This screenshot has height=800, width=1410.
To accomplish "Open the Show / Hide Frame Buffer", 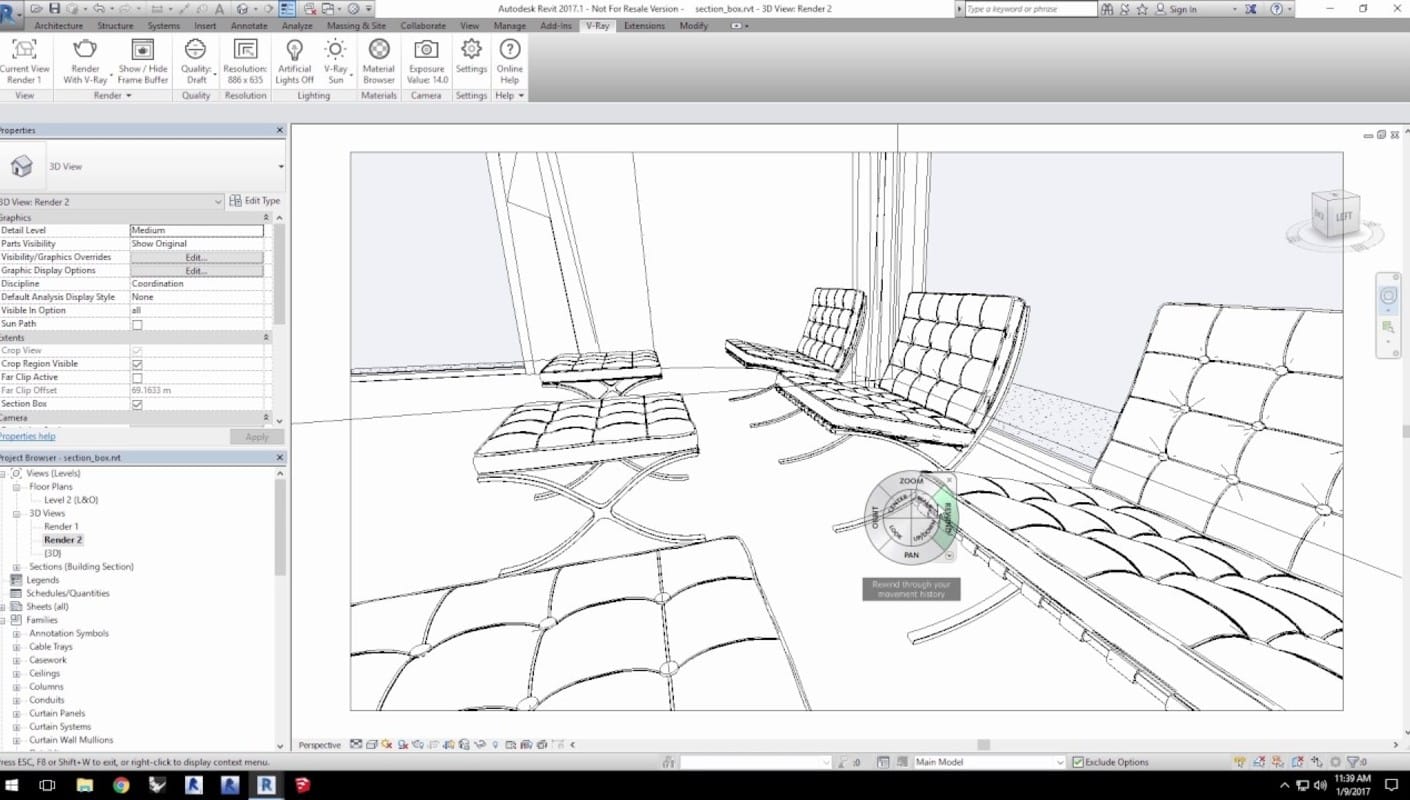I will tap(143, 50).
